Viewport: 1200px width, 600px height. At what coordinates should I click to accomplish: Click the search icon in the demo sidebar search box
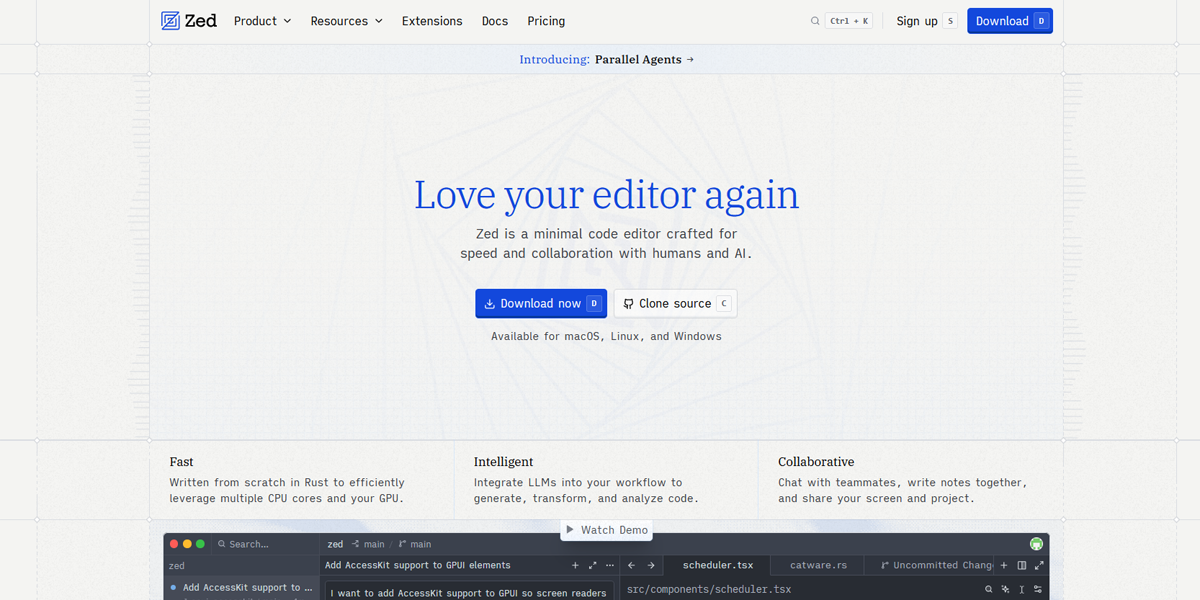pyautogui.click(x=222, y=544)
